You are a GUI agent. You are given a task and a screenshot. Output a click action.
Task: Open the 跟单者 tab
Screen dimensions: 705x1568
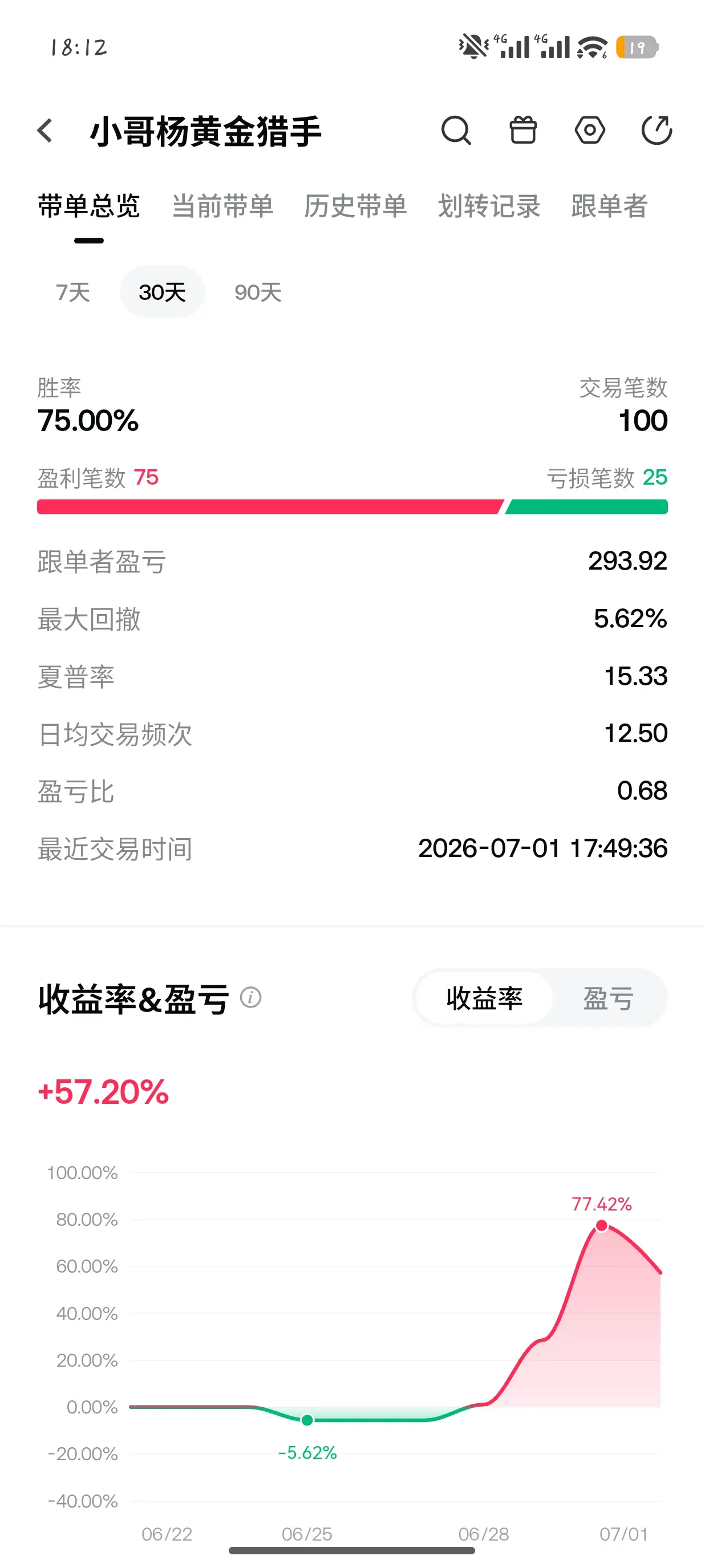(x=609, y=206)
